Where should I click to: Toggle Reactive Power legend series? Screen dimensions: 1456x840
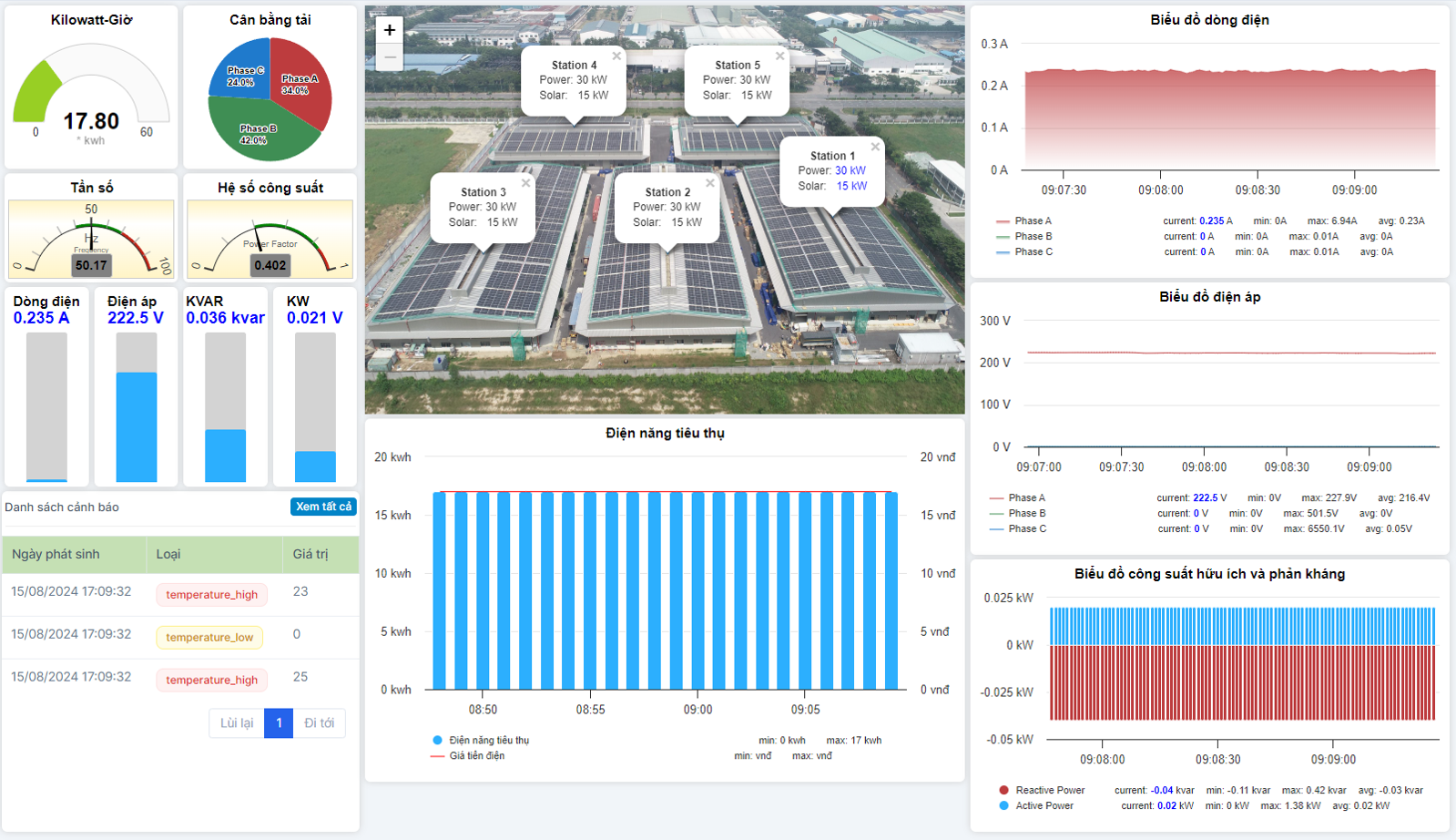pyautogui.click(x=1049, y=791)
